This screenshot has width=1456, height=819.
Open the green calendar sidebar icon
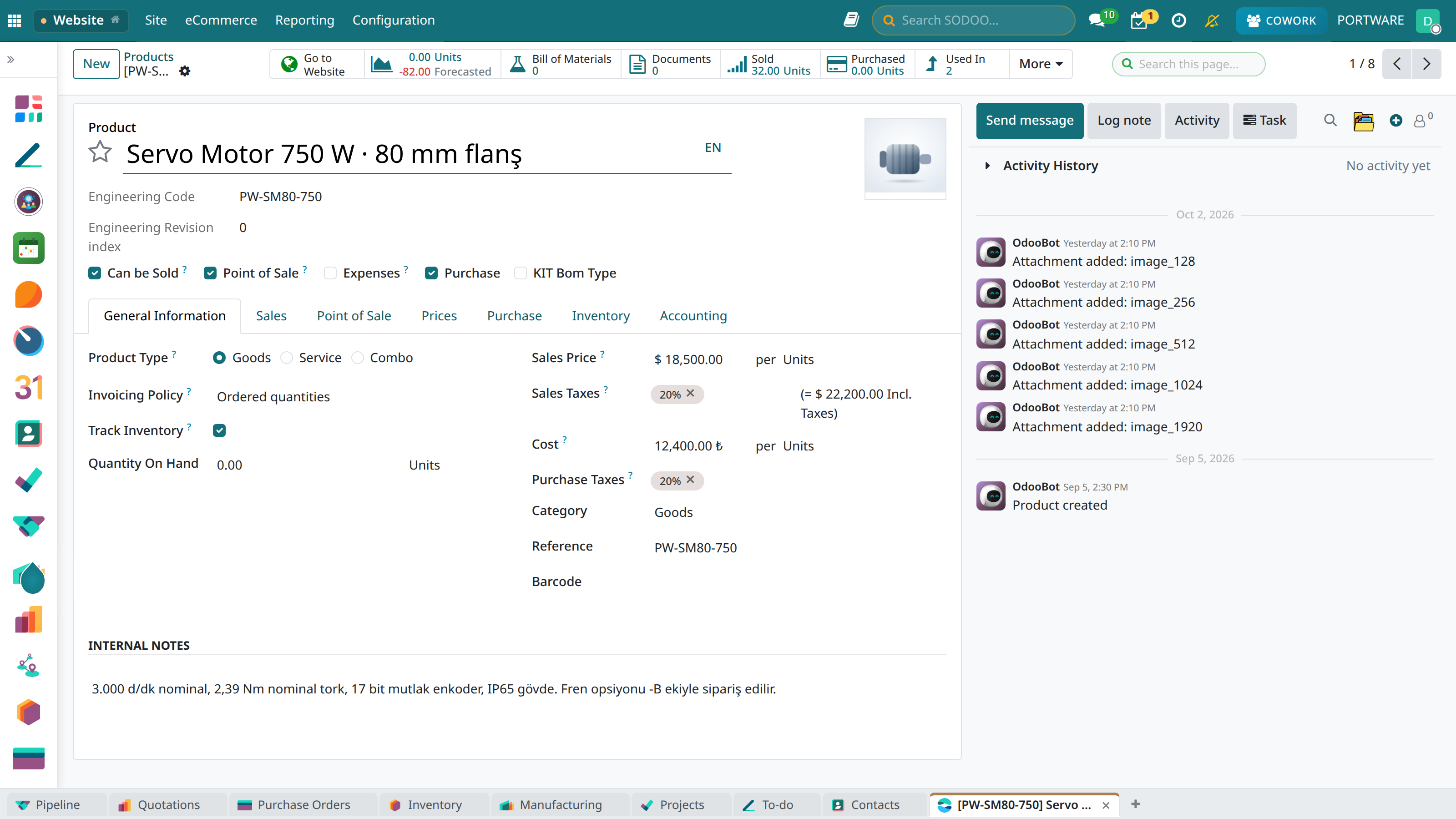coord(28,248)
